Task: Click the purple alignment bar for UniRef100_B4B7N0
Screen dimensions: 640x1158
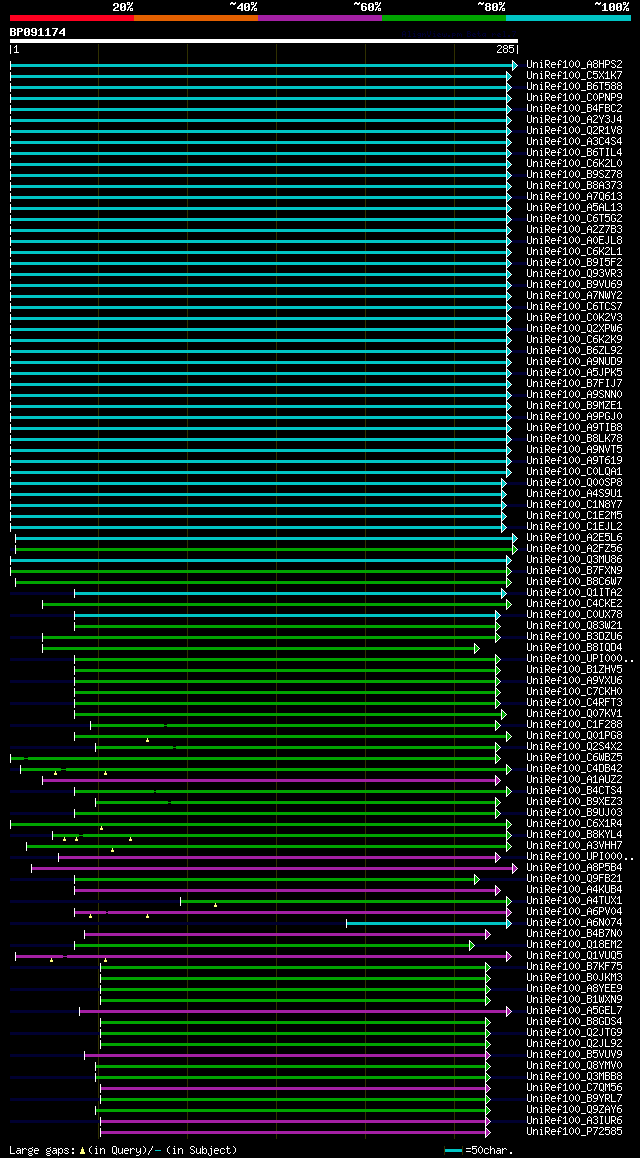Action: pos(288,934)
